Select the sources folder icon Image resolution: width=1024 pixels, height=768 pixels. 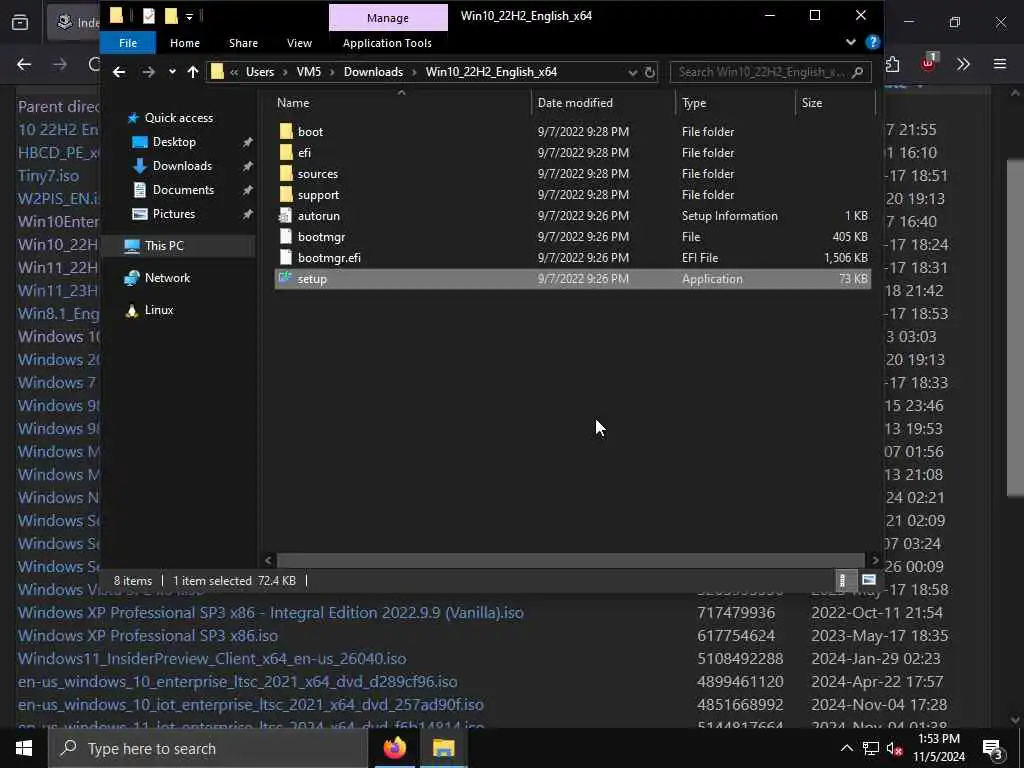[286, 174]
